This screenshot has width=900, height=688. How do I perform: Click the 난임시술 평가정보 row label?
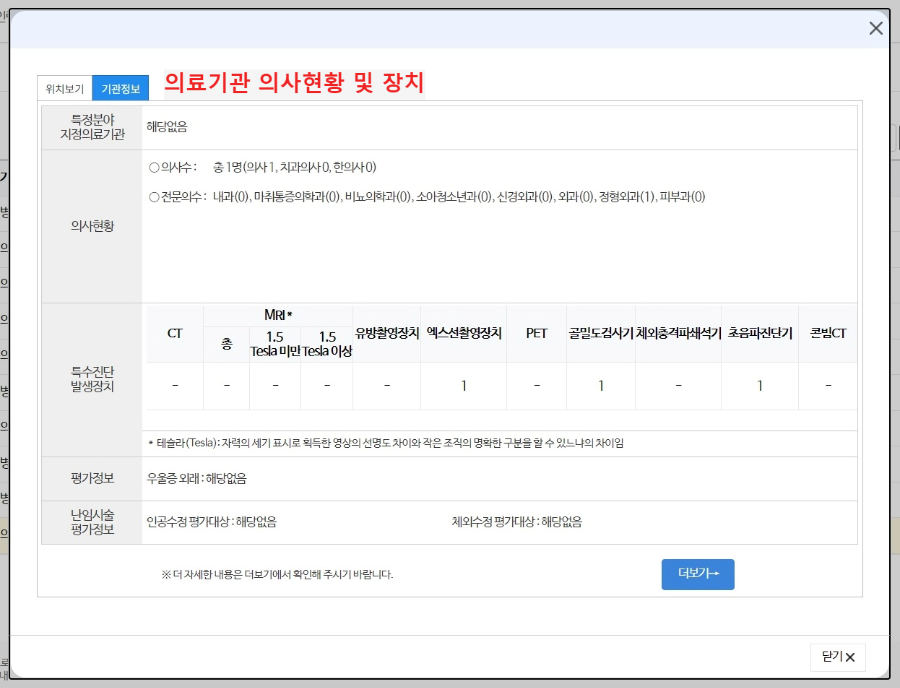[x=92, y=522]
